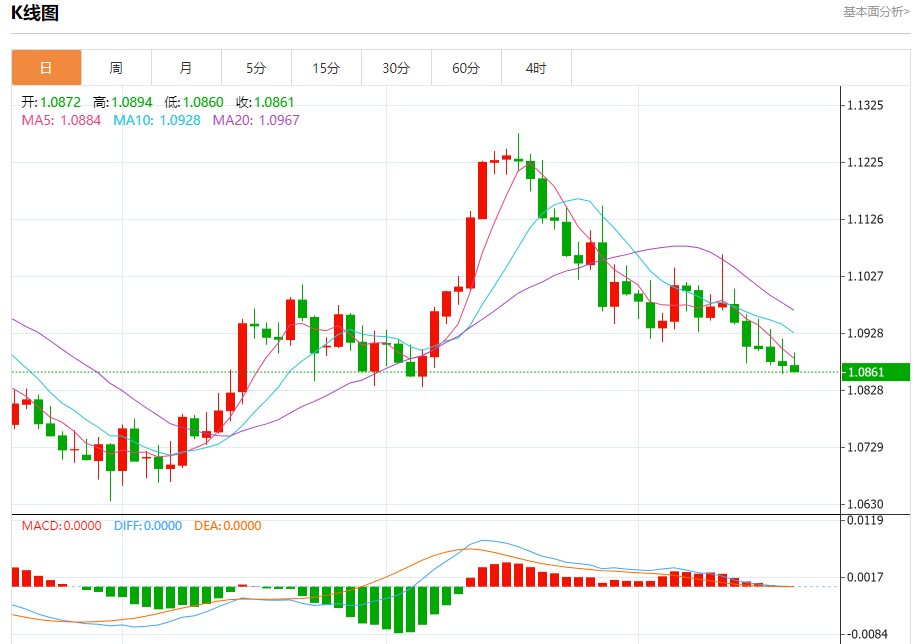
Task: Open the 5分 interval tab
Action: [256, 68]
